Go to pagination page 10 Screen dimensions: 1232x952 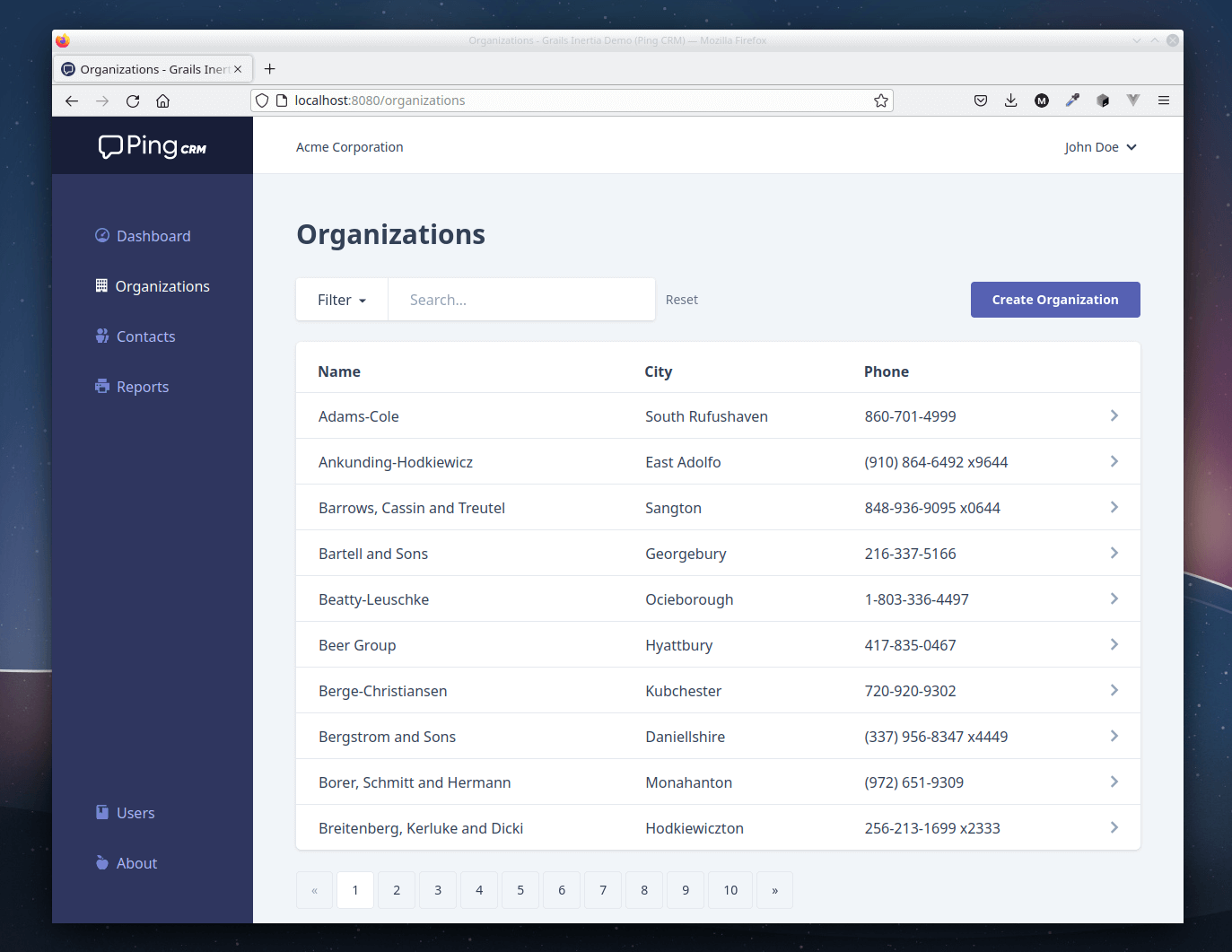pyautogui.click(x=730, y=890)
